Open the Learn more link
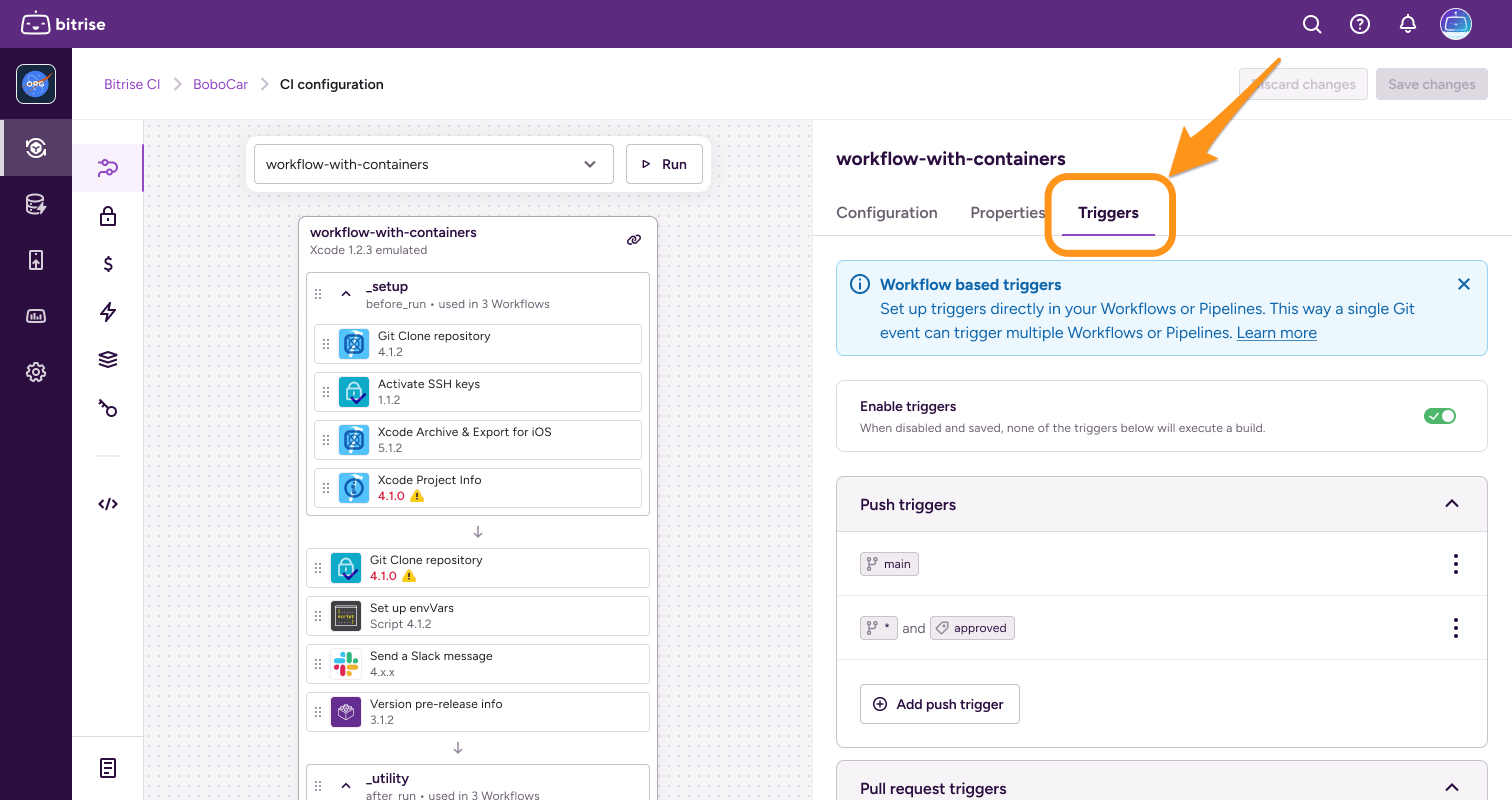1512x800 pixels. click(1277, 333)
